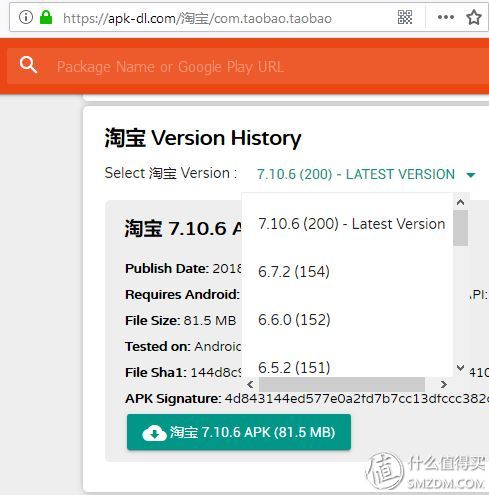Click the dropdown list scroll down arrow
Screen dimensions: 489x495
pyautogui.click(x=461, y=368)
